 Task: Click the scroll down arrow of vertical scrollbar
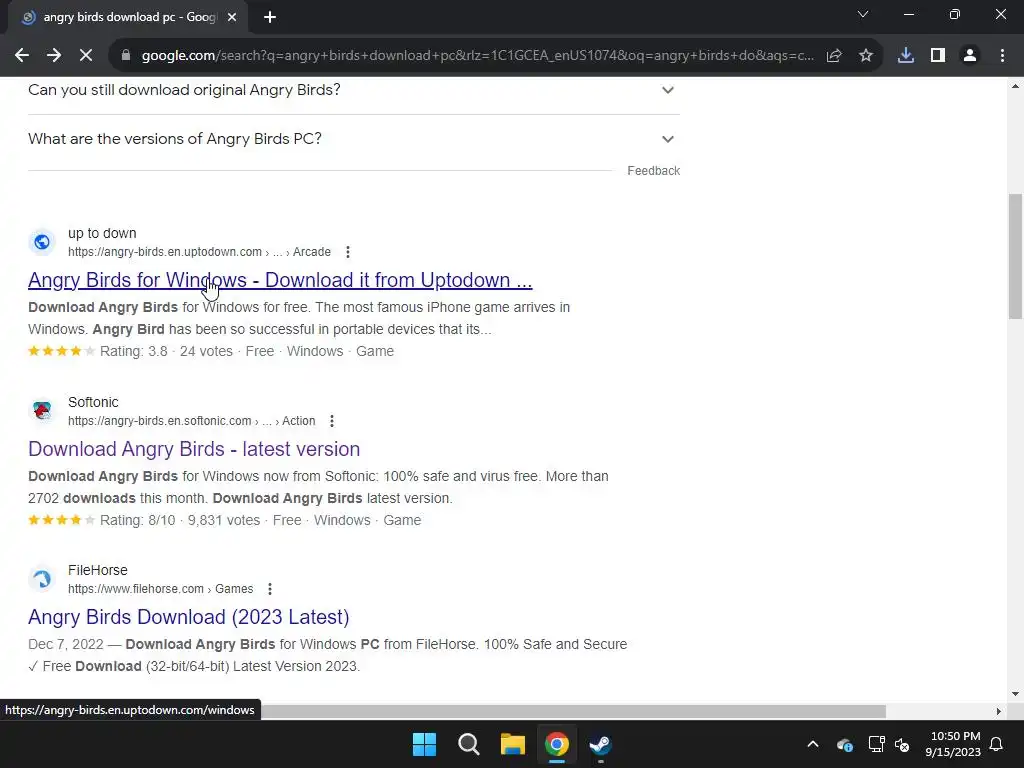click(x=1015, y=694)
